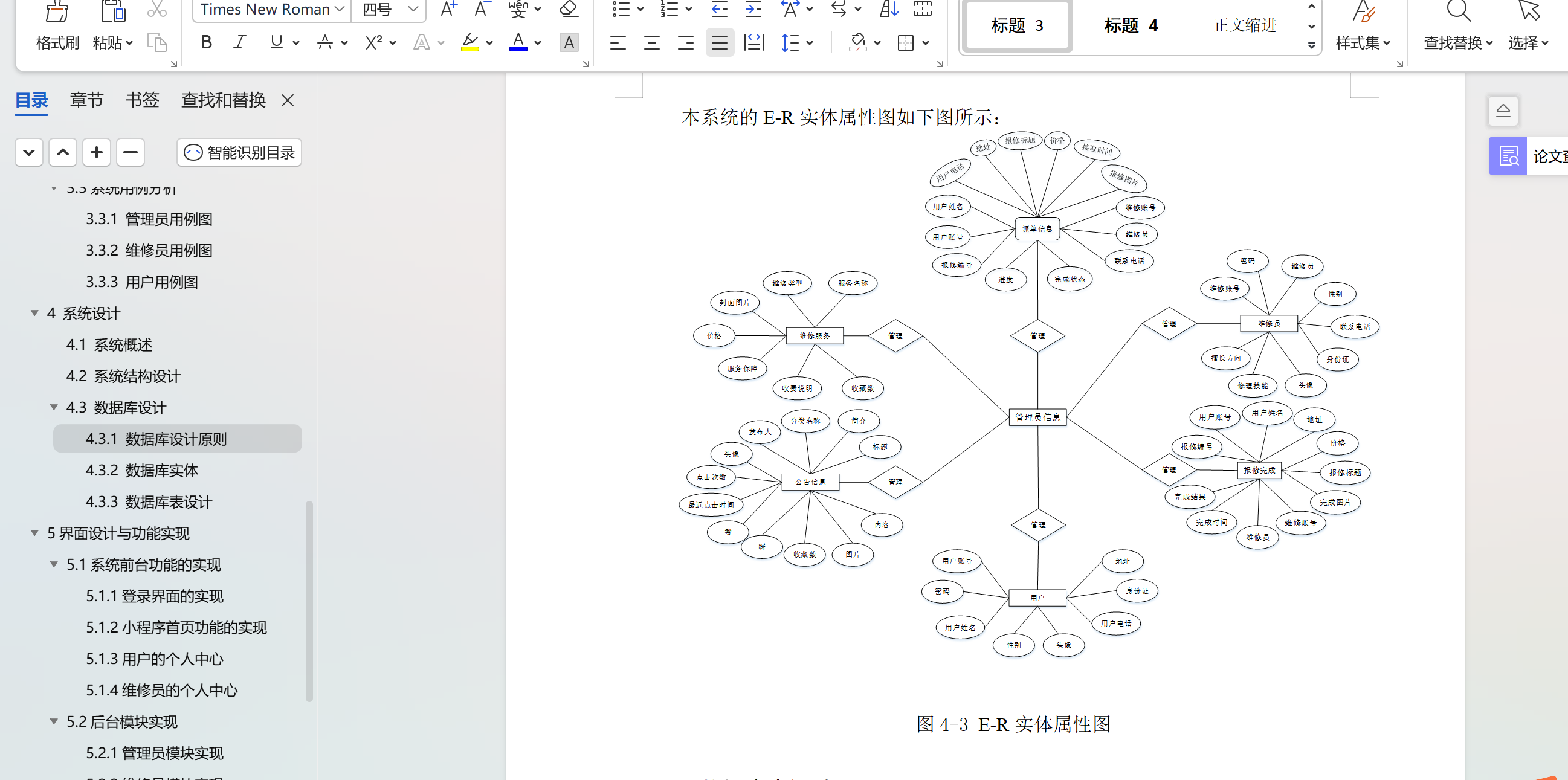Switch to the 章节 tab
Viewport: 1568px width, 780px height.
[86, 100]
